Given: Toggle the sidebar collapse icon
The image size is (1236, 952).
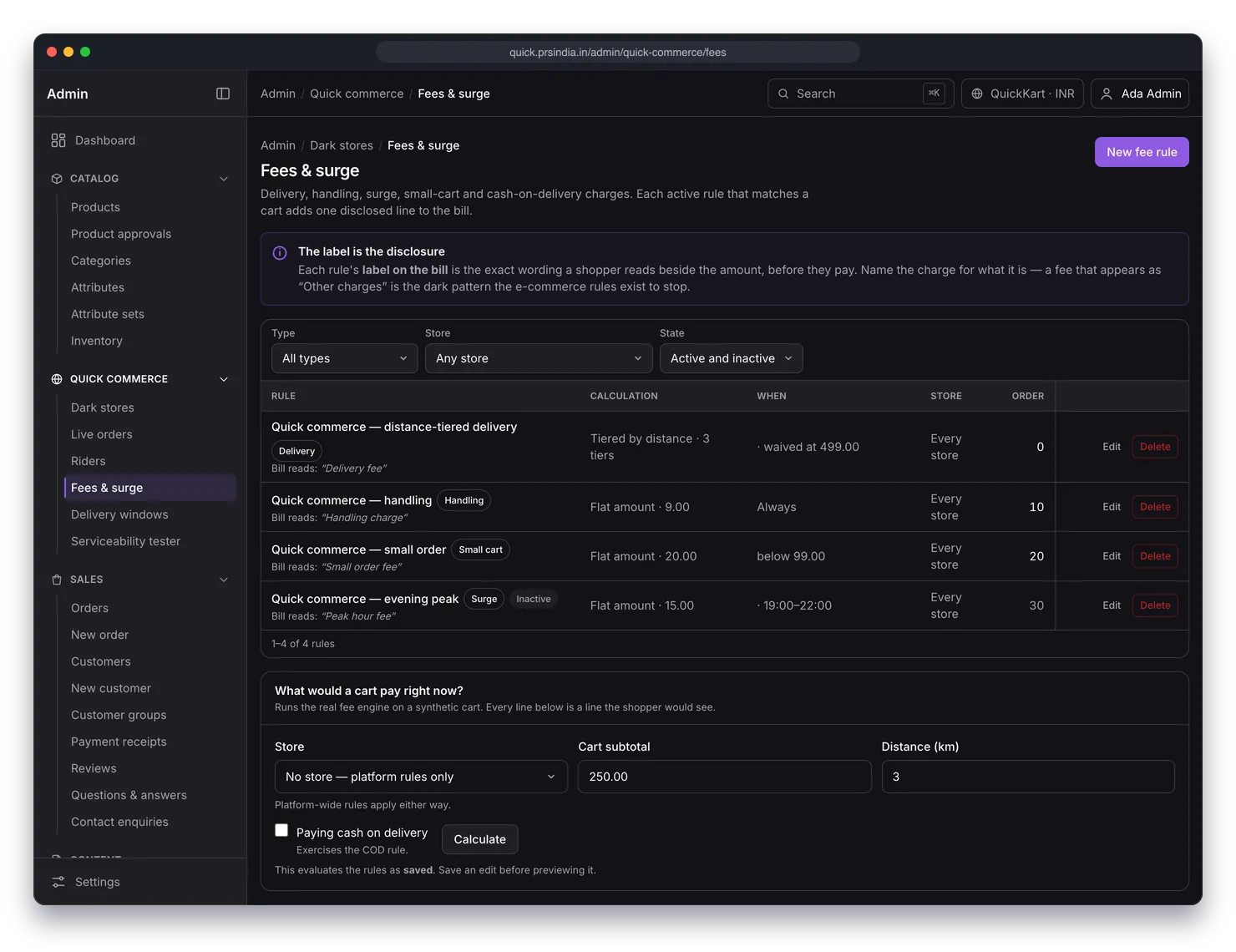Looking at the screenshot, I should [x=223, y=94].
